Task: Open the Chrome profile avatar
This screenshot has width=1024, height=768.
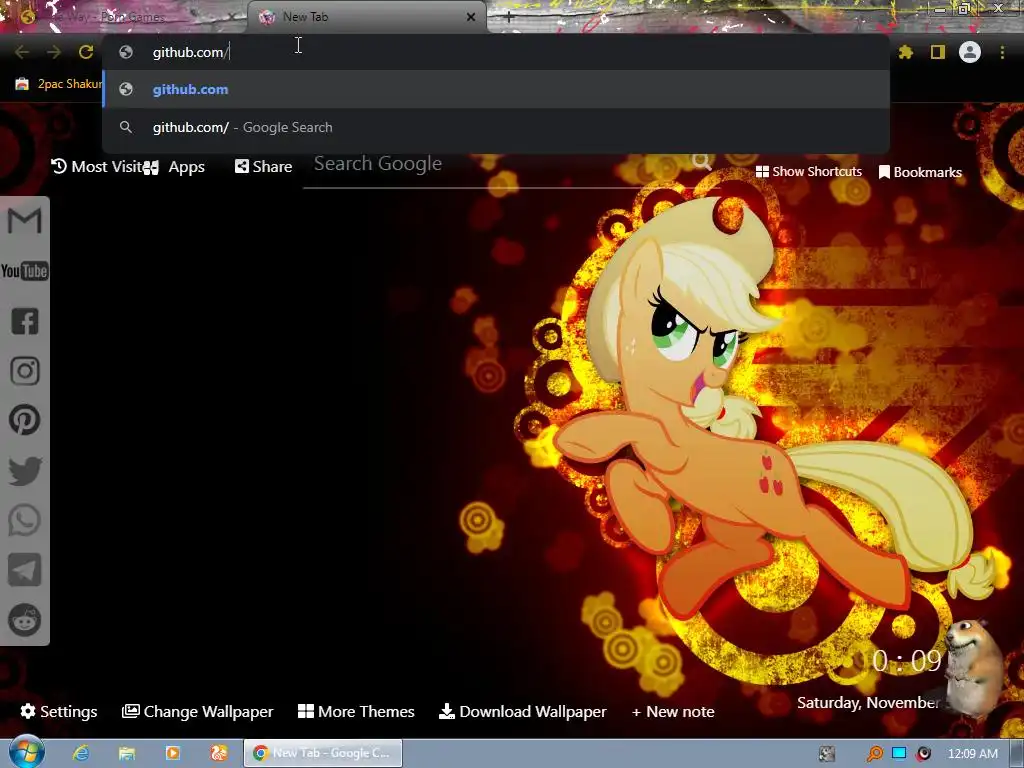Action: (x=970, y=52)
